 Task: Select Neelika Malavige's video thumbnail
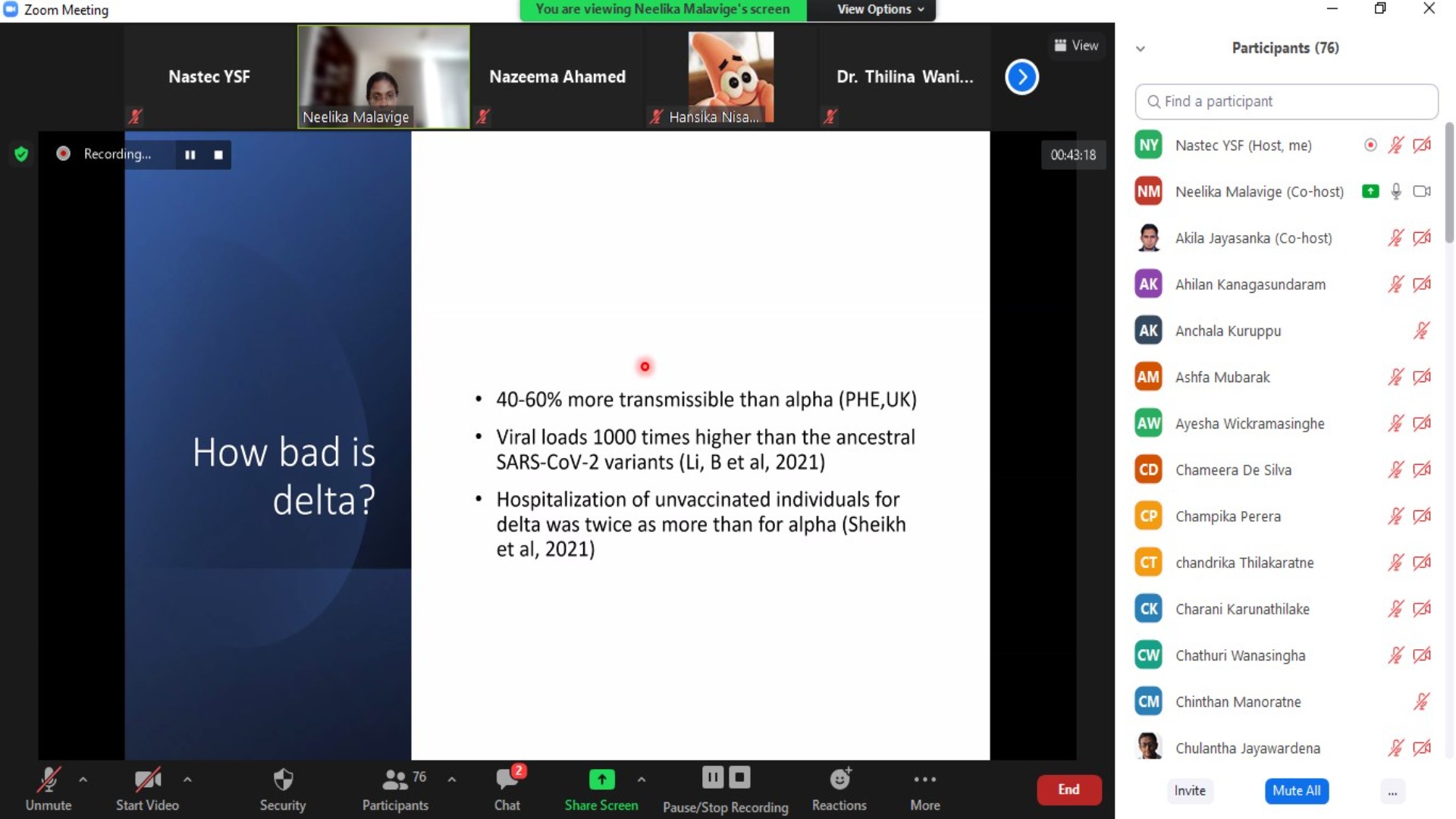384,77
